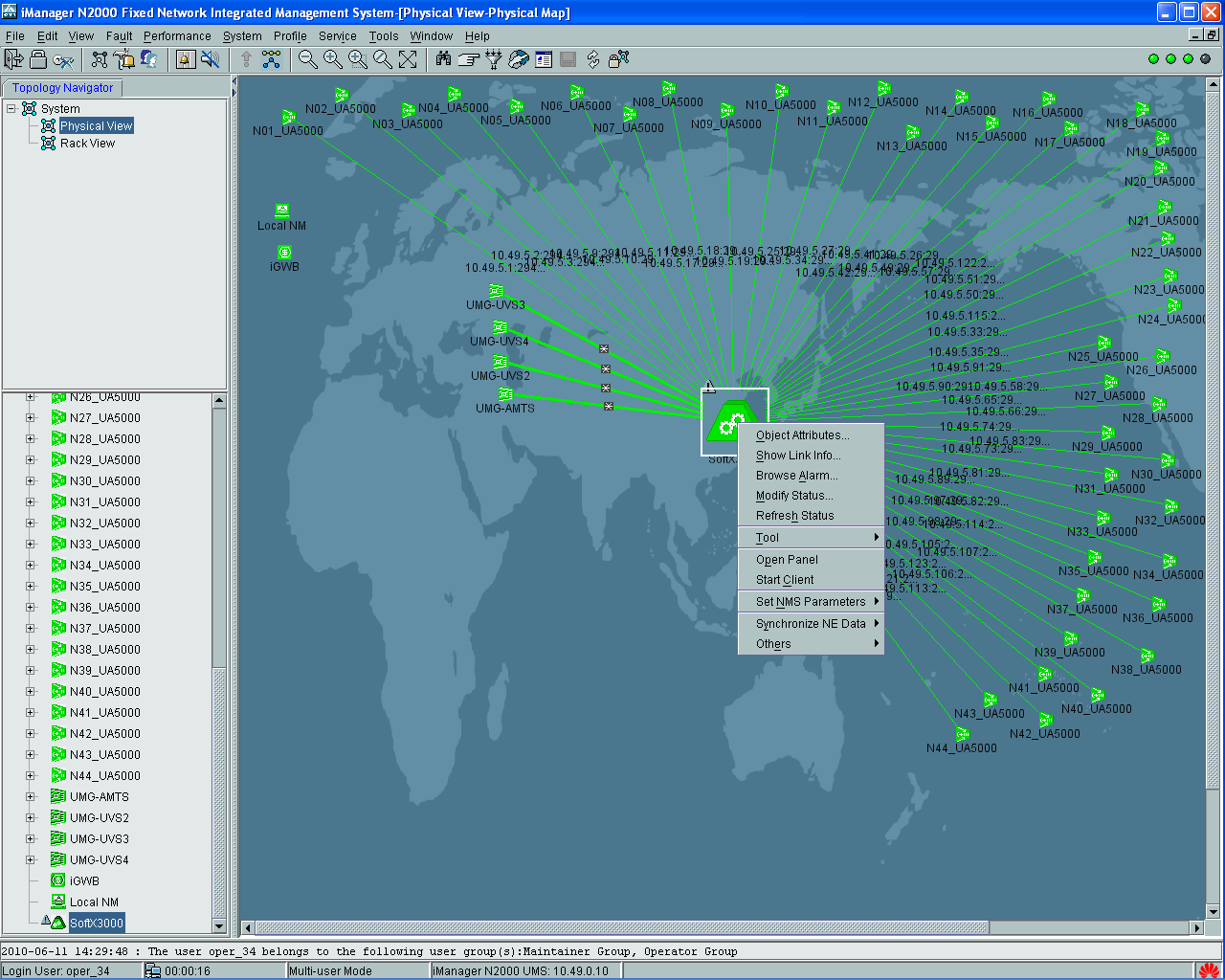Click down arrow of tree list scrollbar
The width and height of the screenshot is (1225, 980).
pos(219,925)
